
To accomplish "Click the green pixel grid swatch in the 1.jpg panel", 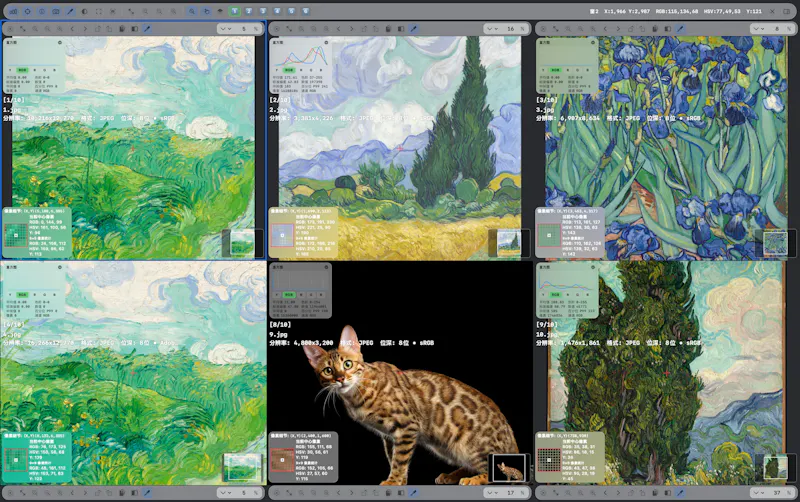I will [16, 235].
